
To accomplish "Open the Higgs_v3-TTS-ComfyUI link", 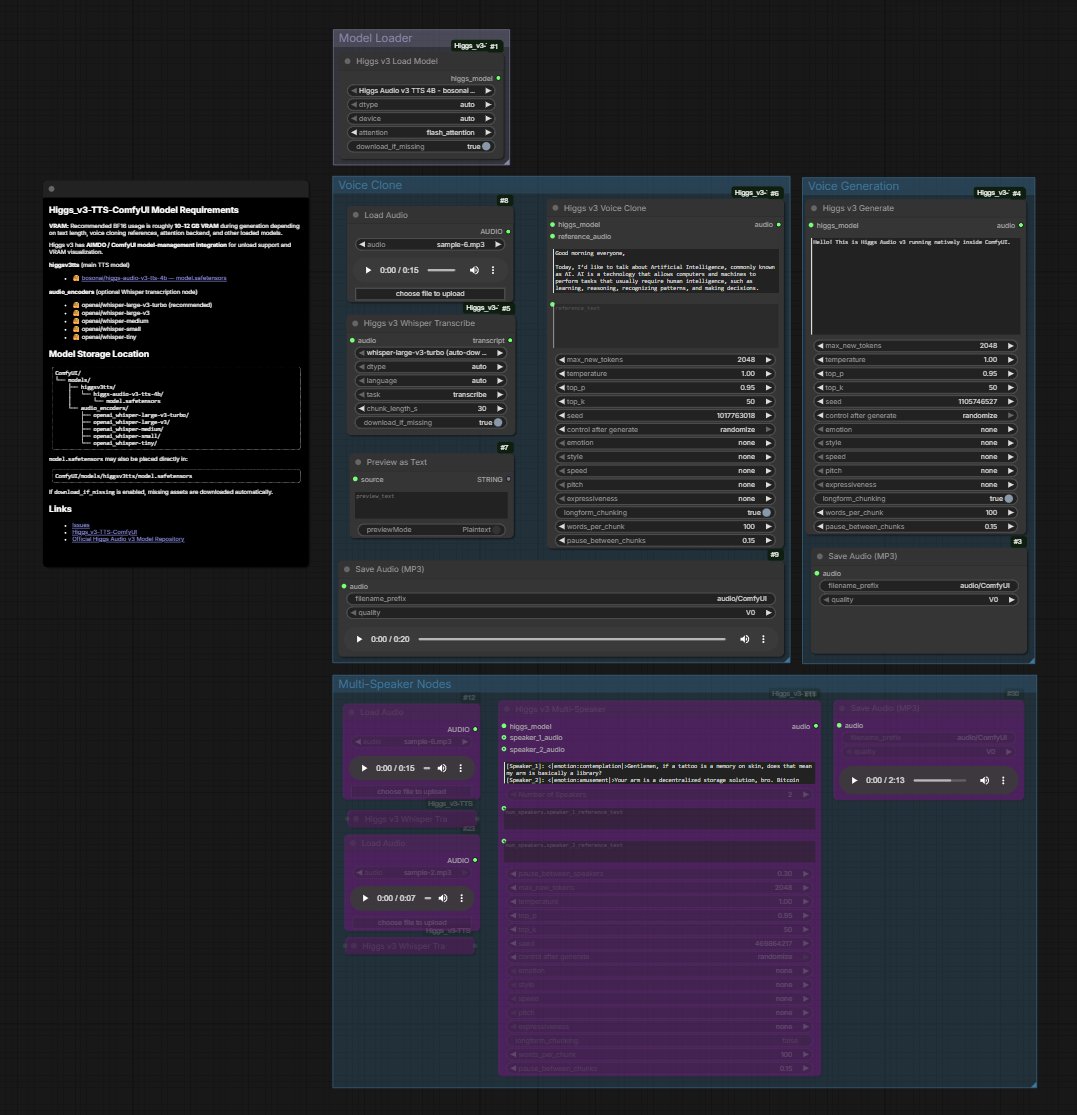I will pos(105,532).
